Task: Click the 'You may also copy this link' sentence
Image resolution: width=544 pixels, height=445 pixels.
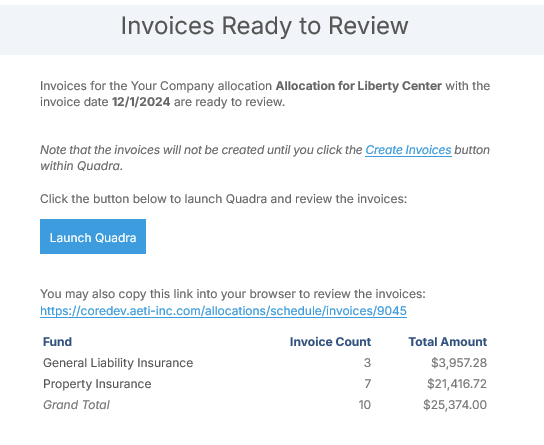Action: tap(233, 294)
